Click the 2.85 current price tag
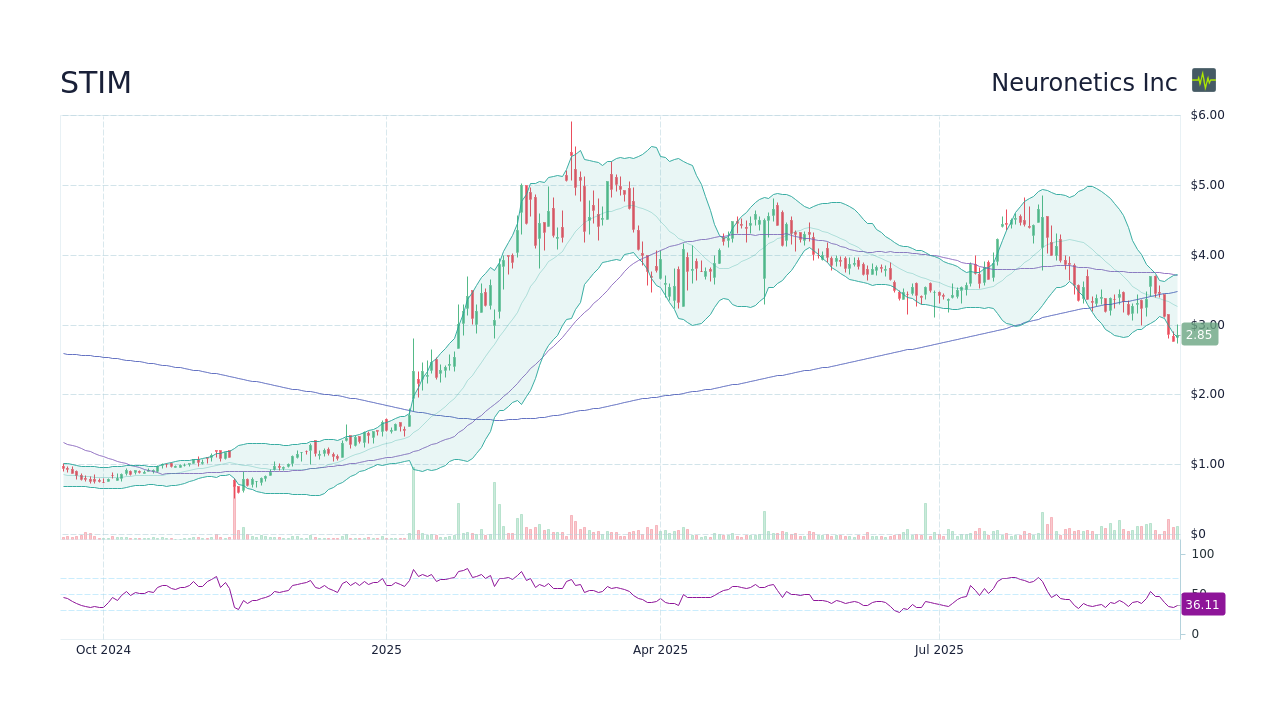1280x720 pixels. click(x=1199, y=335)
